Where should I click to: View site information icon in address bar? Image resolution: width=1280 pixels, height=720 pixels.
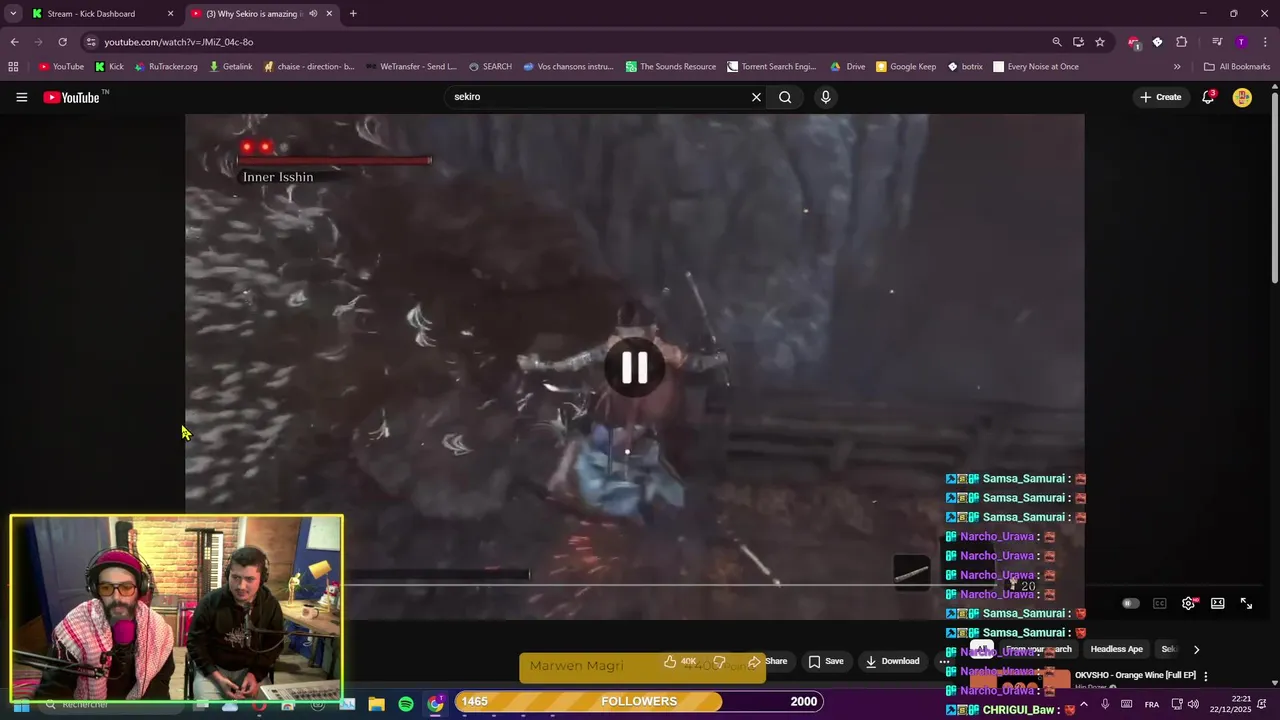[x=91, y=42]
